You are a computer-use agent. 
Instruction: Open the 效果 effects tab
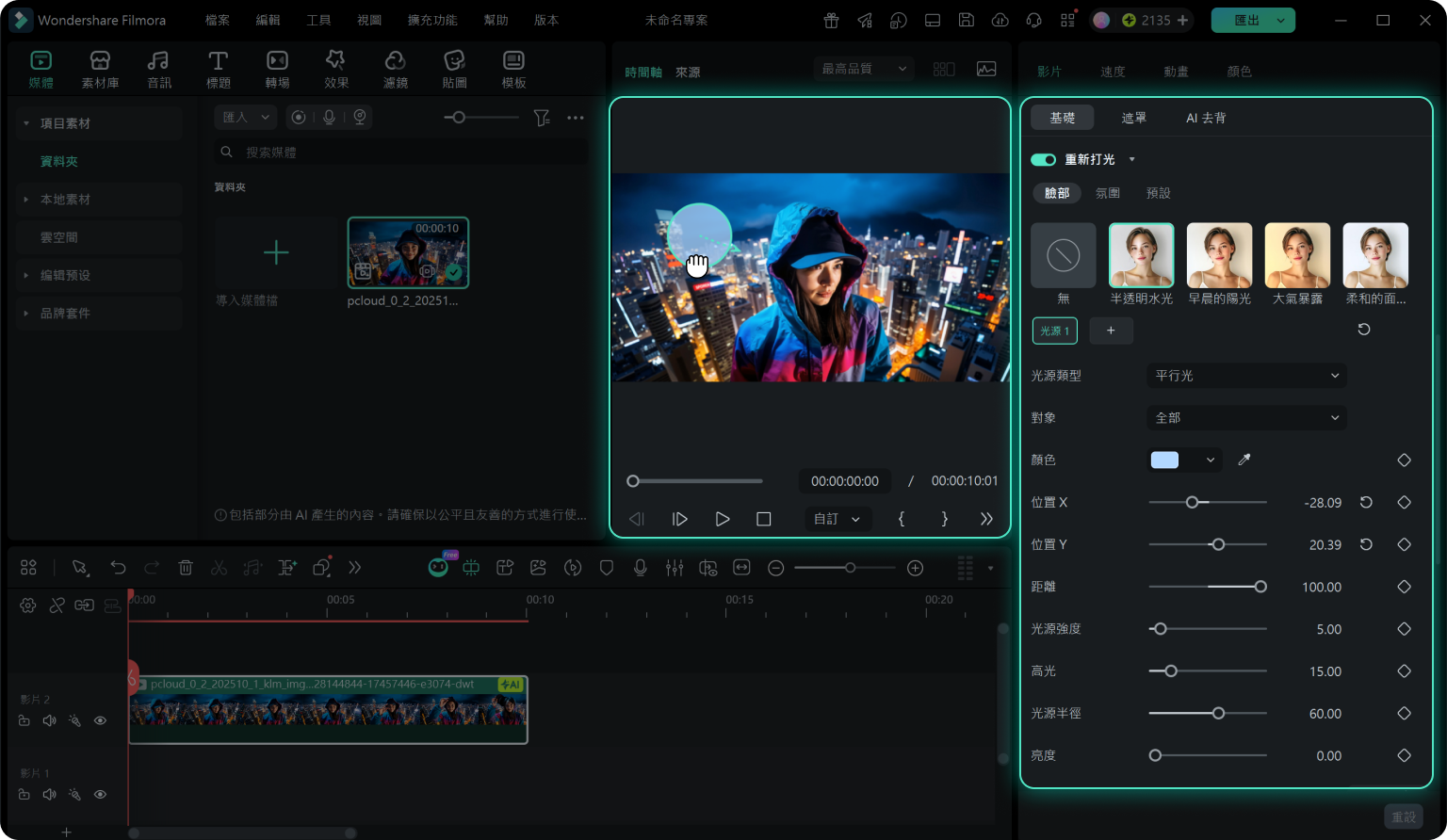point(336,70)
